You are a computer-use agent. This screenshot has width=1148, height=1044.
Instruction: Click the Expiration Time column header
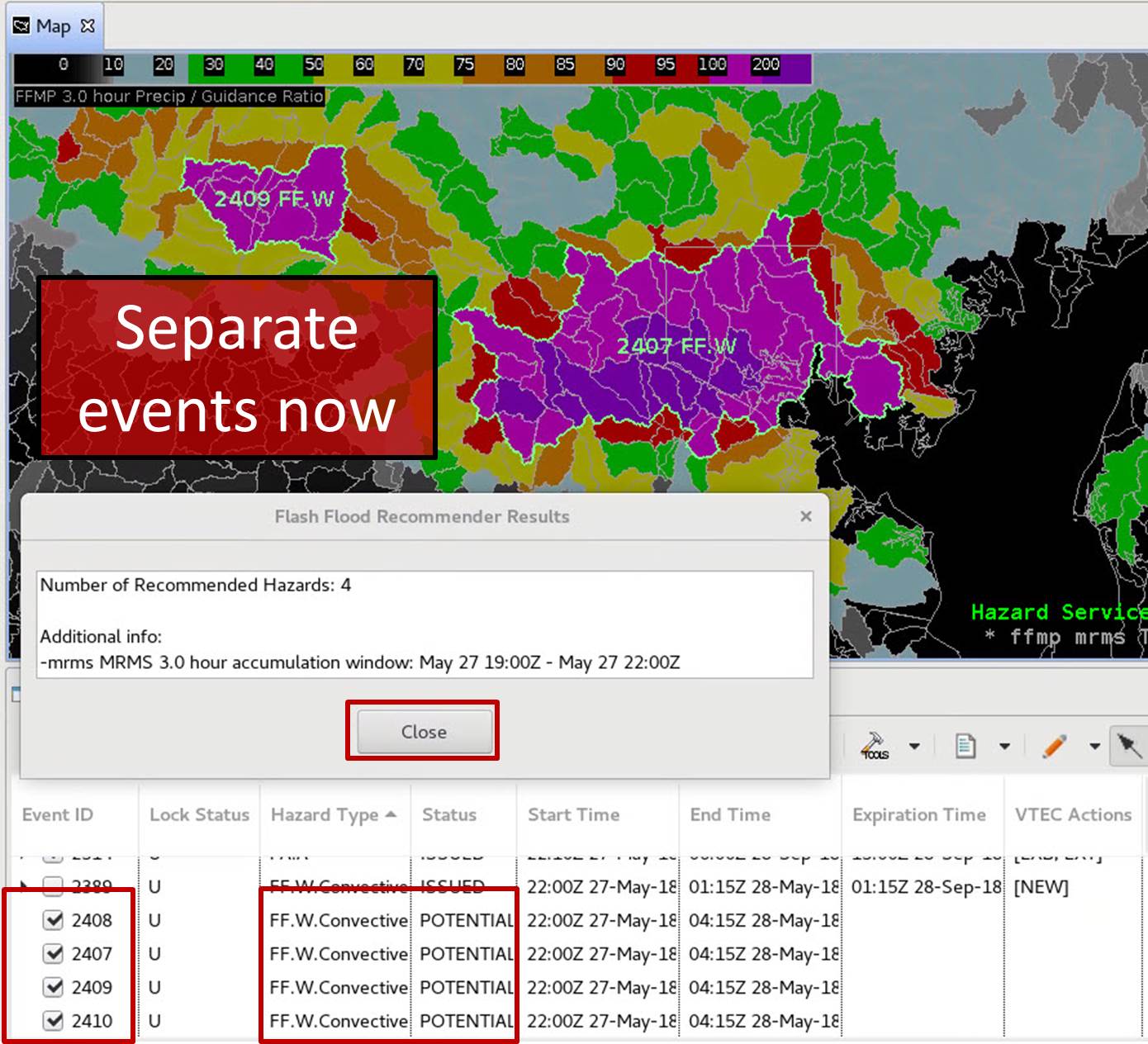click(919, 815)
